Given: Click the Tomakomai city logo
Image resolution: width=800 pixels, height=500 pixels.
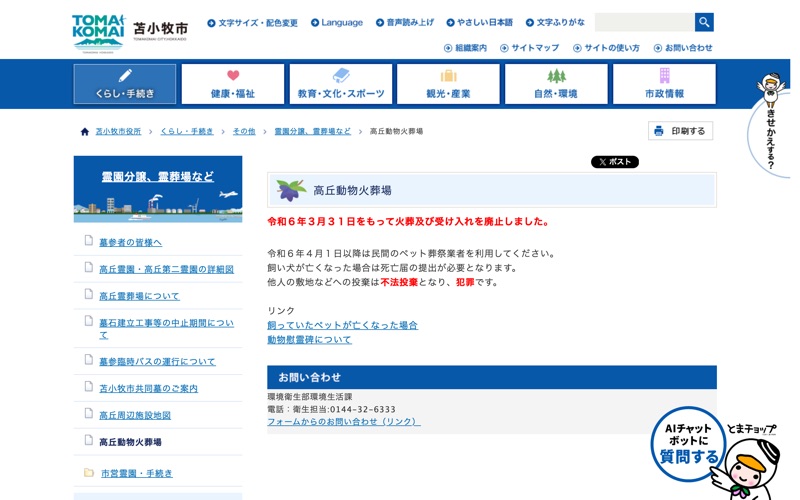Looking at the screenshot, I should click(130, 33).
